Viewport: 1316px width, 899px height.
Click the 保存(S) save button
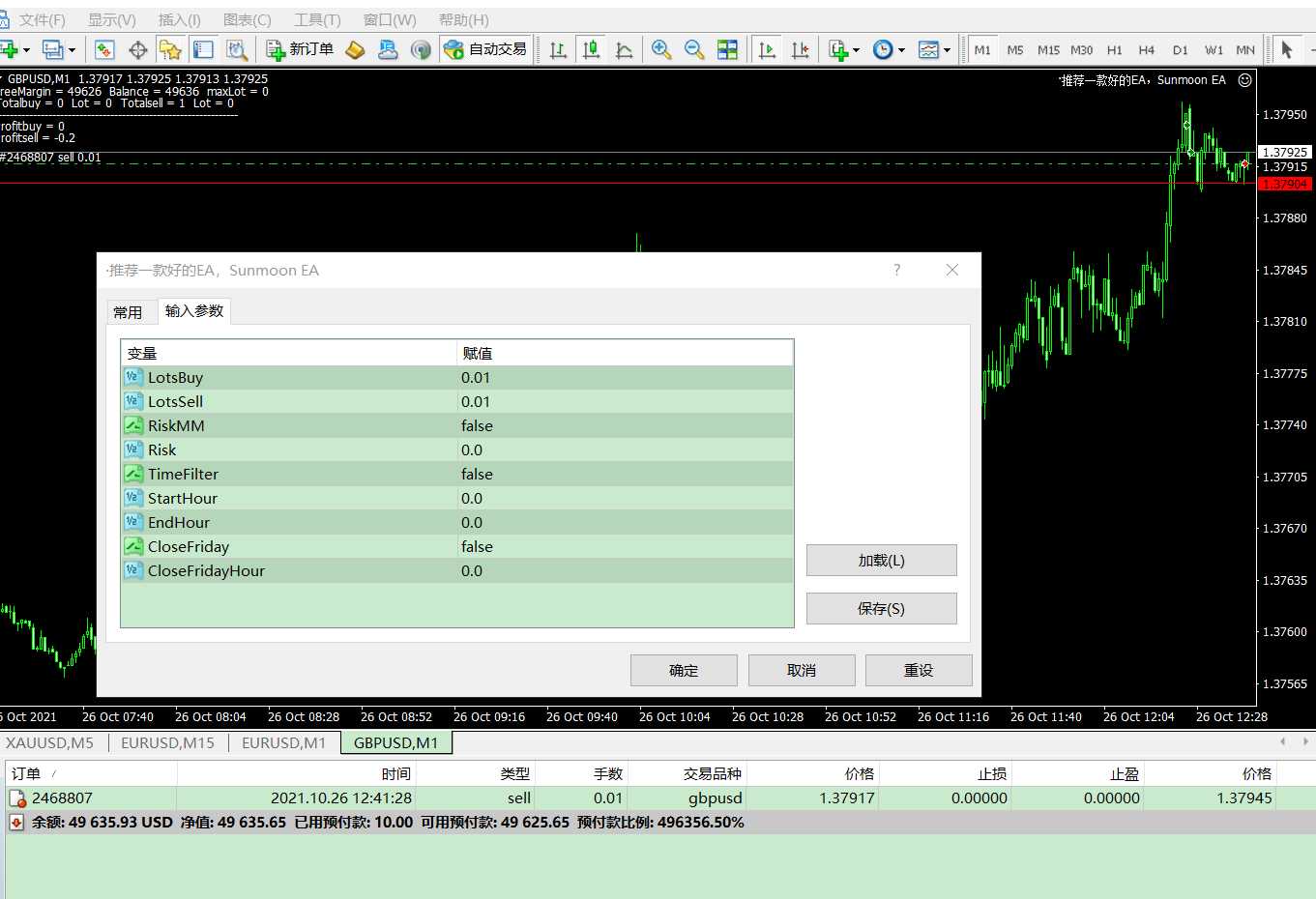(x=882, y=609)
